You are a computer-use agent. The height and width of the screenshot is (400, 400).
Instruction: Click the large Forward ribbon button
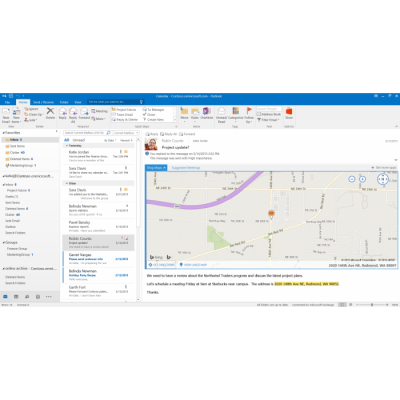pos(84,113)
